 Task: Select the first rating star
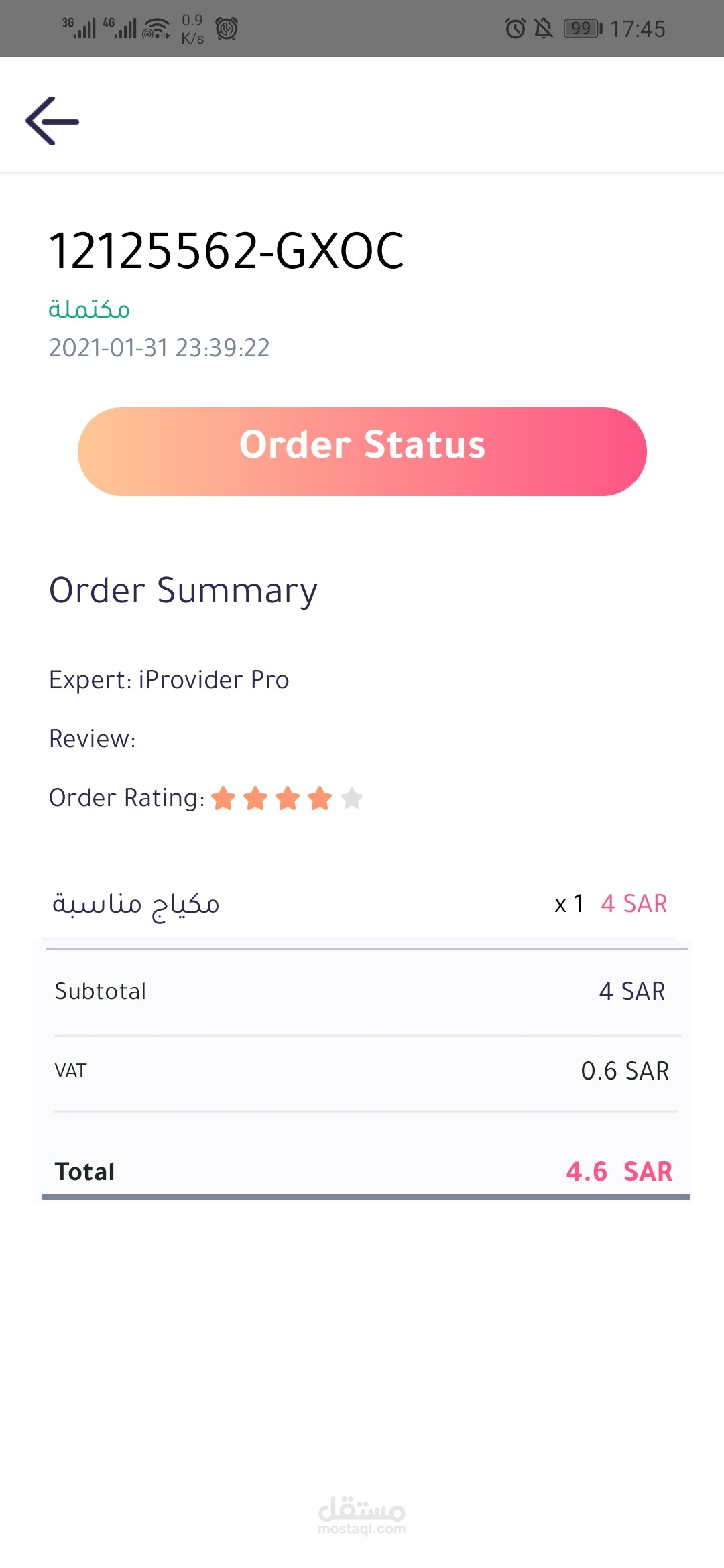tap(223, 798)
